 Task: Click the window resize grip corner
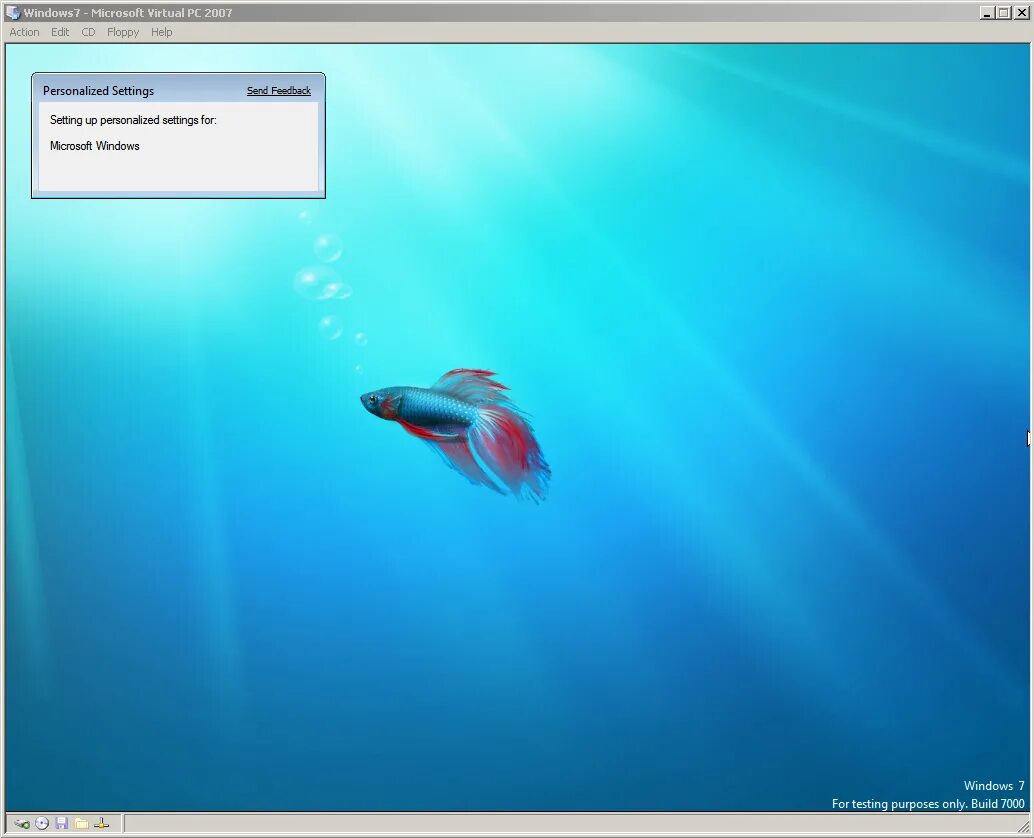click(1024, 827)
